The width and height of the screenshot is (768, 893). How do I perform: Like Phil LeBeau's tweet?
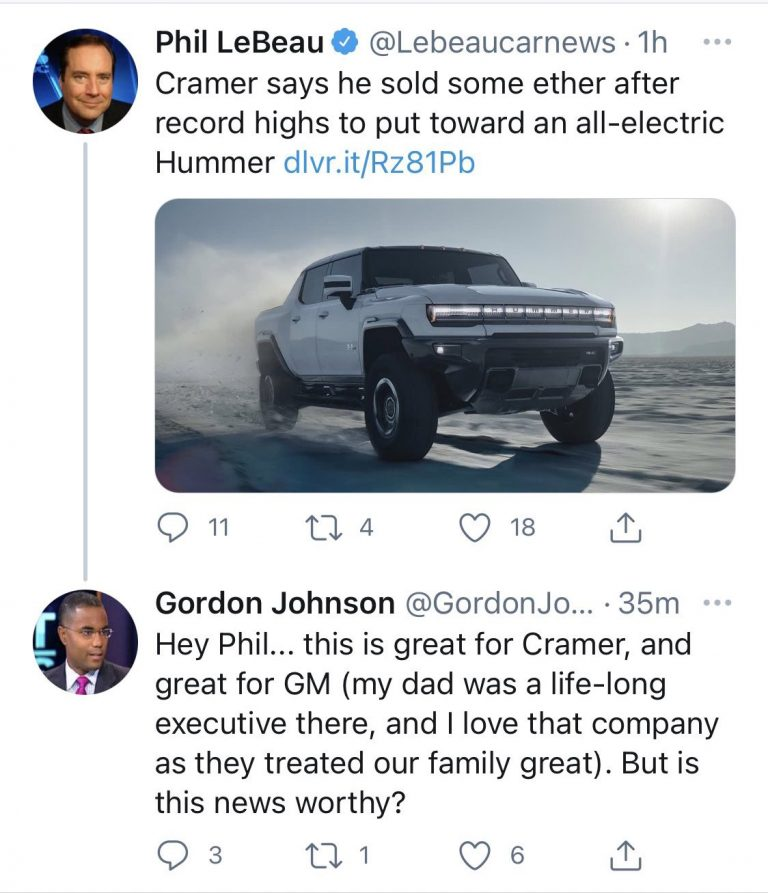pos(478,527)
